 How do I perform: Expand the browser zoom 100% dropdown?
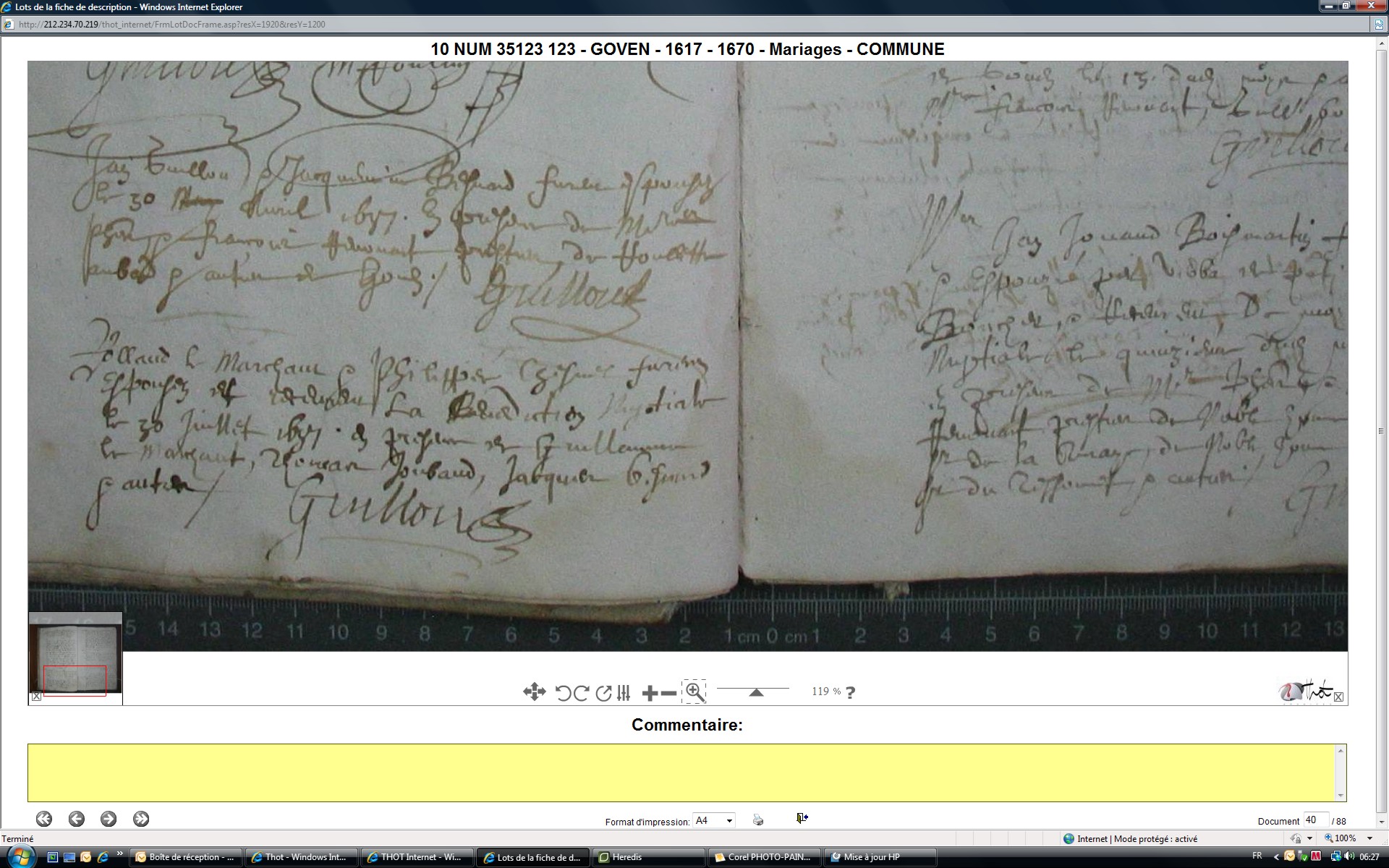click(x=1369, y=838)
